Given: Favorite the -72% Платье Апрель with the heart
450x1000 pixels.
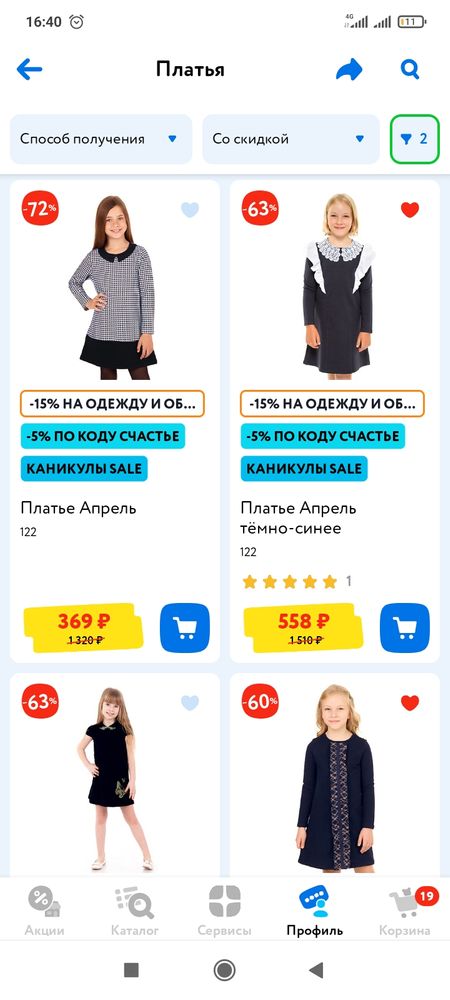Looking at the screenshot, I should click(190, 210).
